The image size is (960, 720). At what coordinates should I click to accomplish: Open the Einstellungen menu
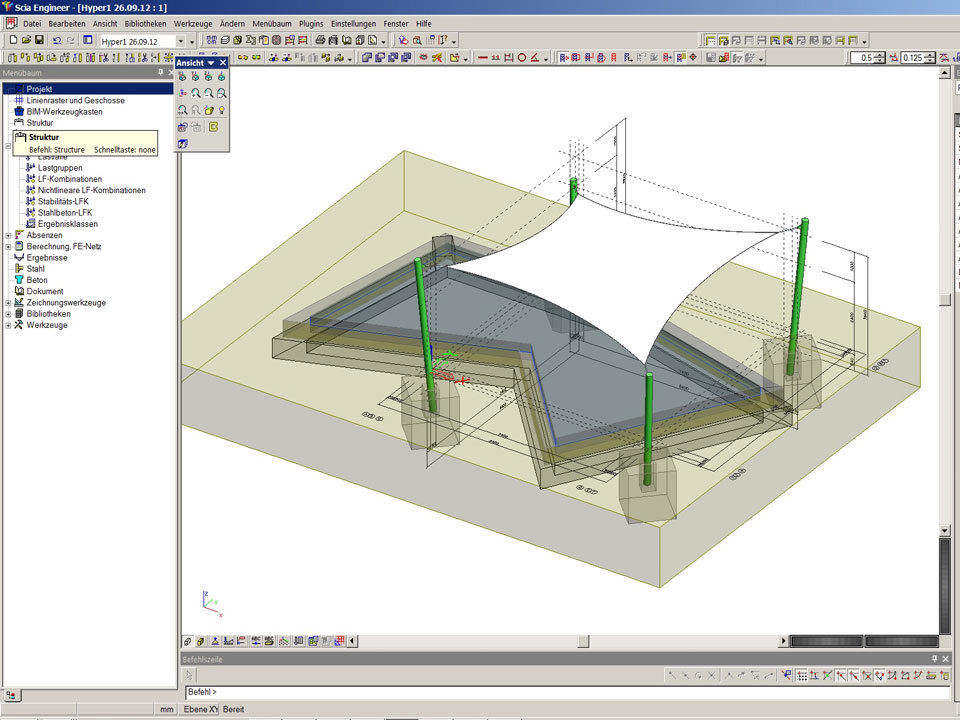354,22
